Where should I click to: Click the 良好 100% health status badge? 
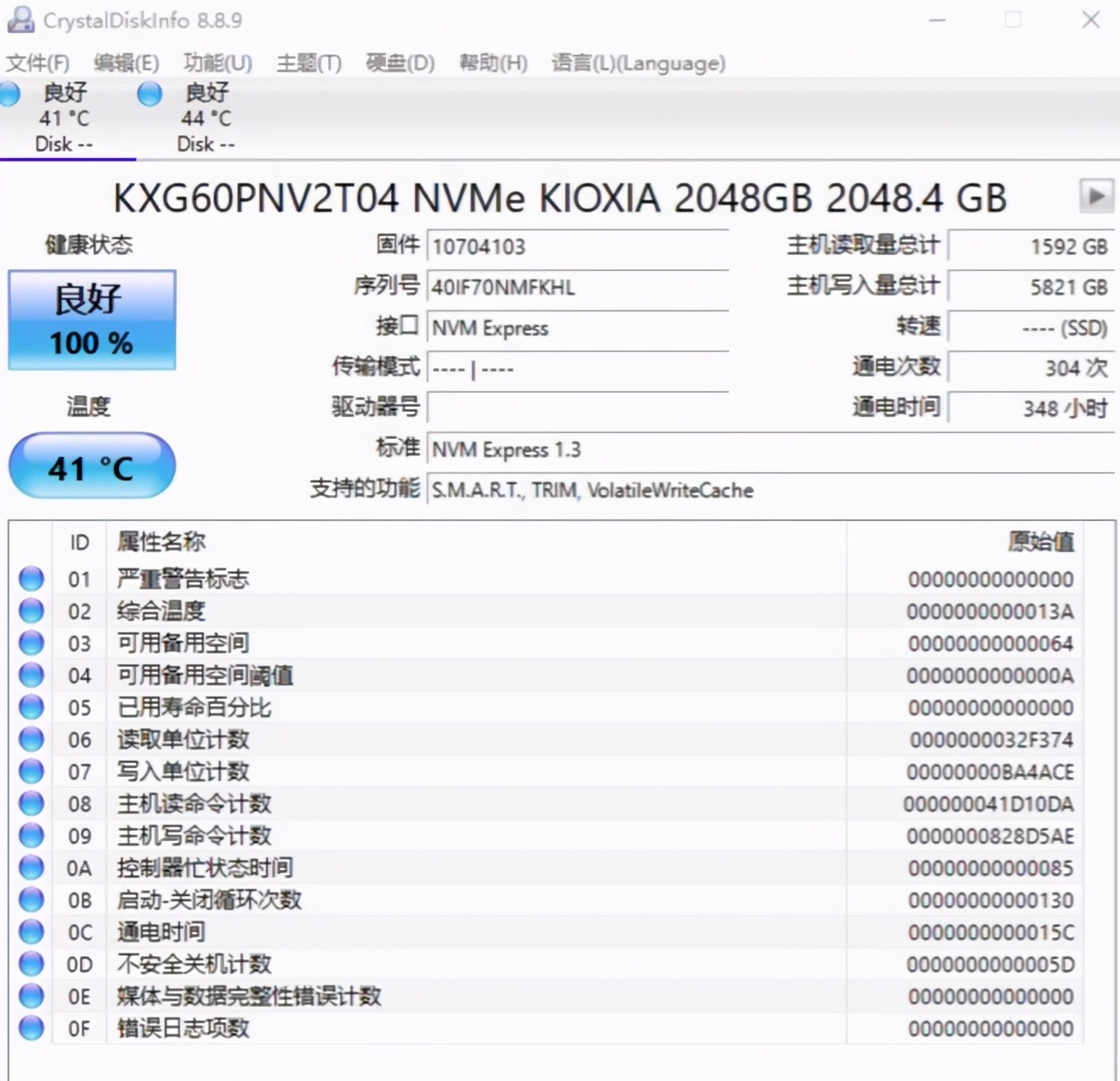coord(91,320)
